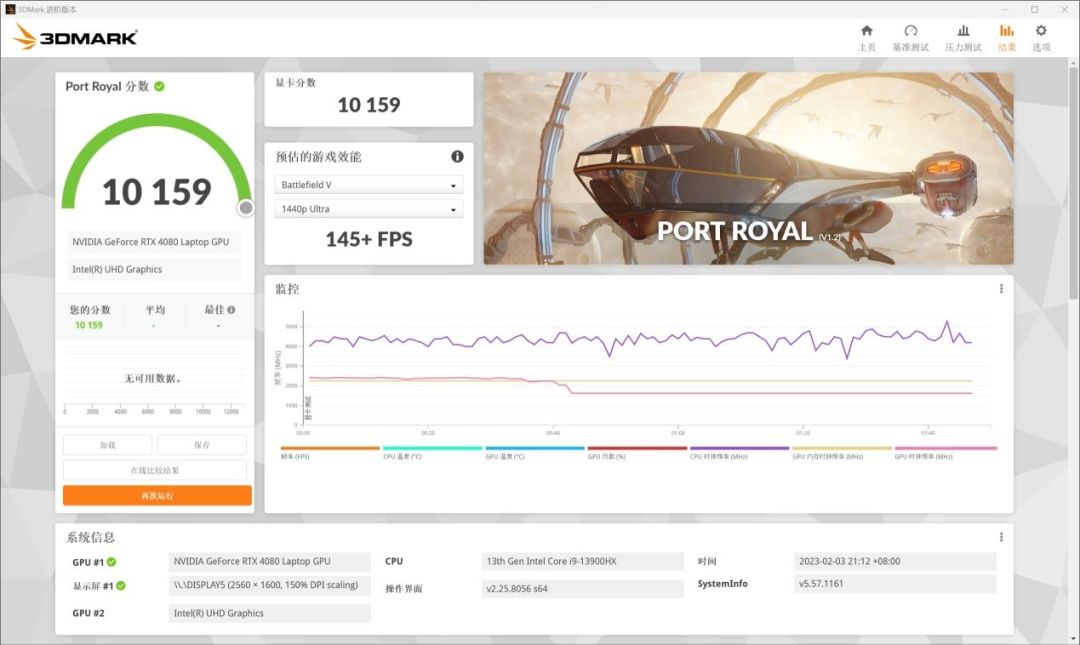Toggle the CPU 温度 (°C) legend series
1080x645 pixels.
(x=433, y=453)
